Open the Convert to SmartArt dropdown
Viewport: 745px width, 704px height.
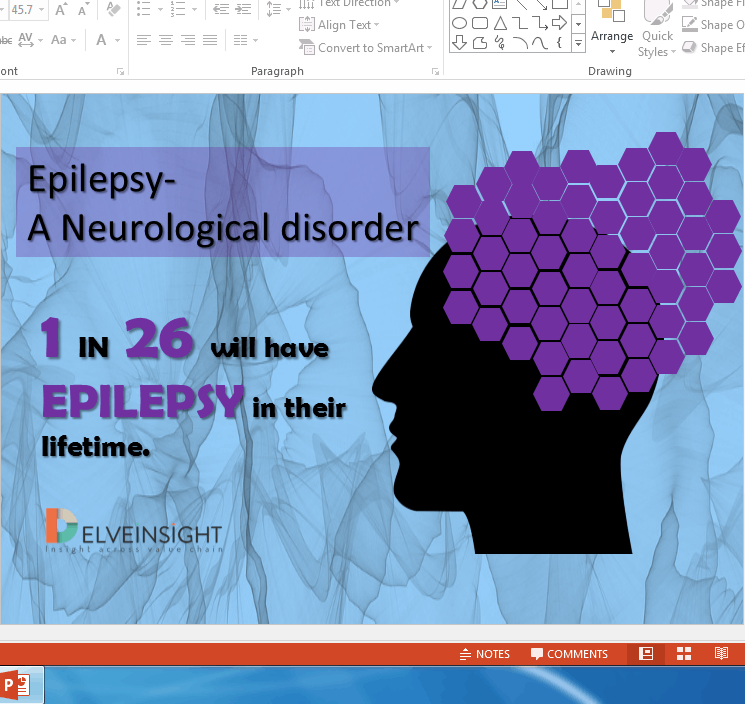pos(365,48)
